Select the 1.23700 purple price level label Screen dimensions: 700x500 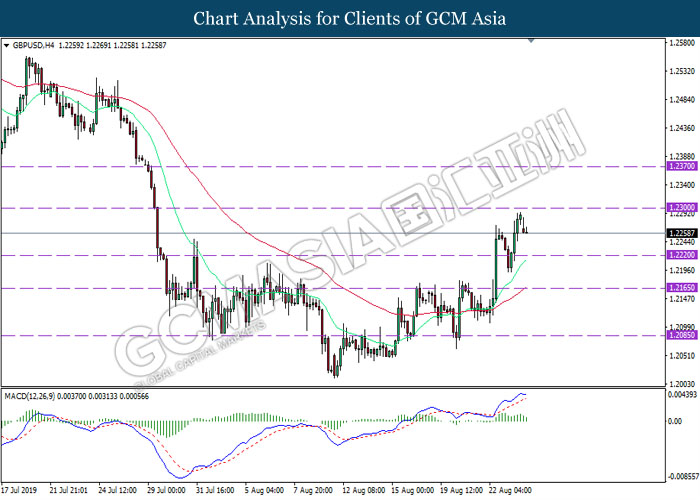point(682,166)
